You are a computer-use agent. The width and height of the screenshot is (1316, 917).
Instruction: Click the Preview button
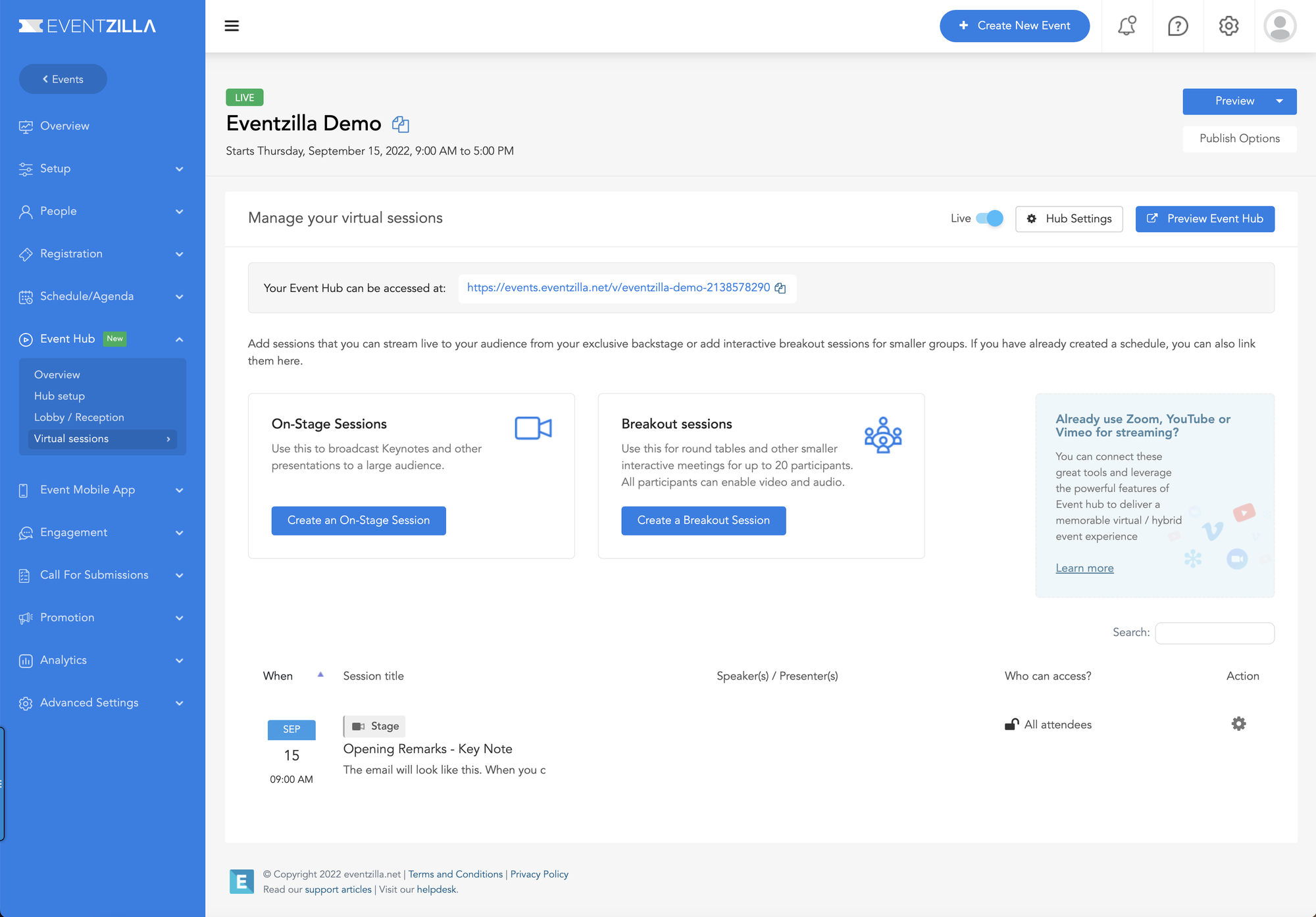tap(1235, 101)
